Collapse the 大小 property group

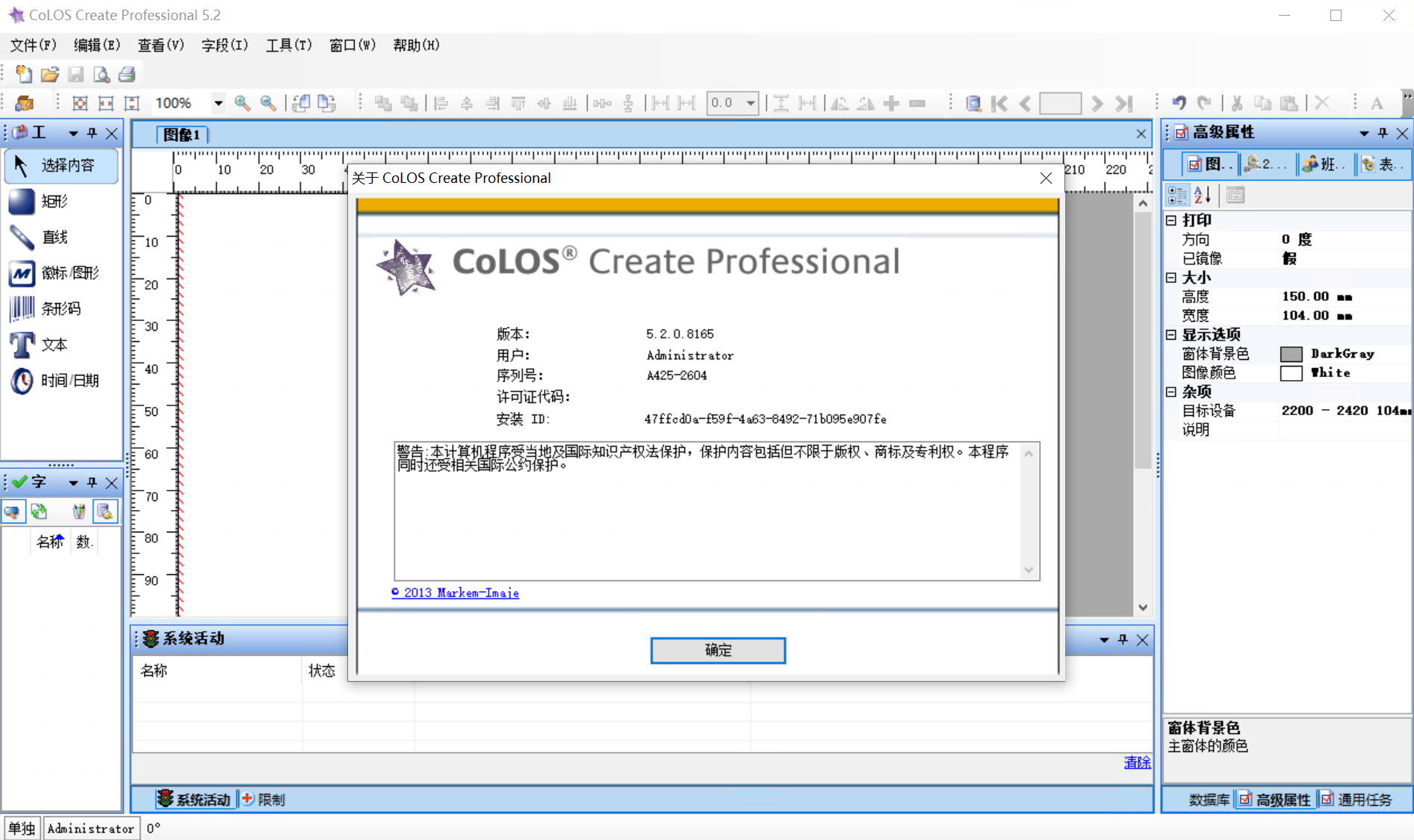(1171, 278)
